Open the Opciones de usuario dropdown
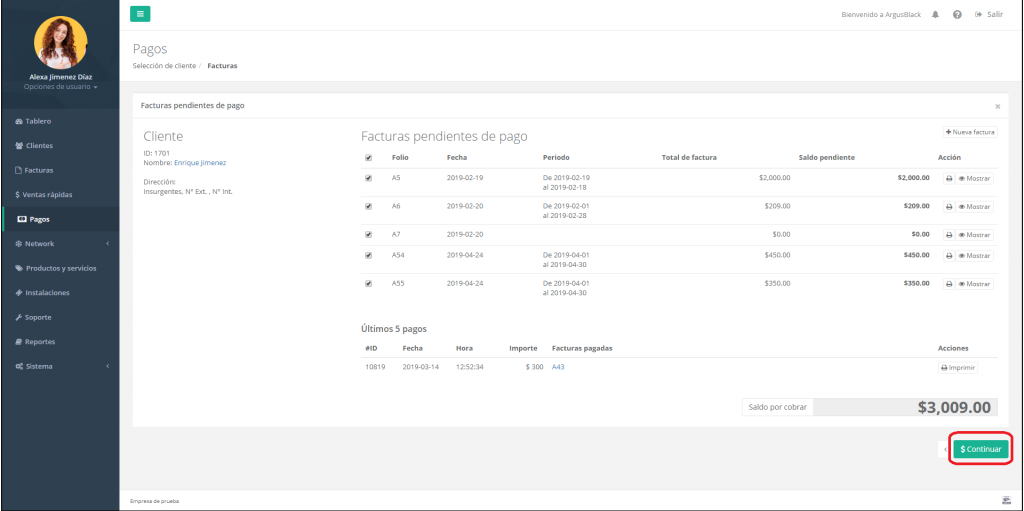Screen dimensions: 1024x511 tap(61, 87)
